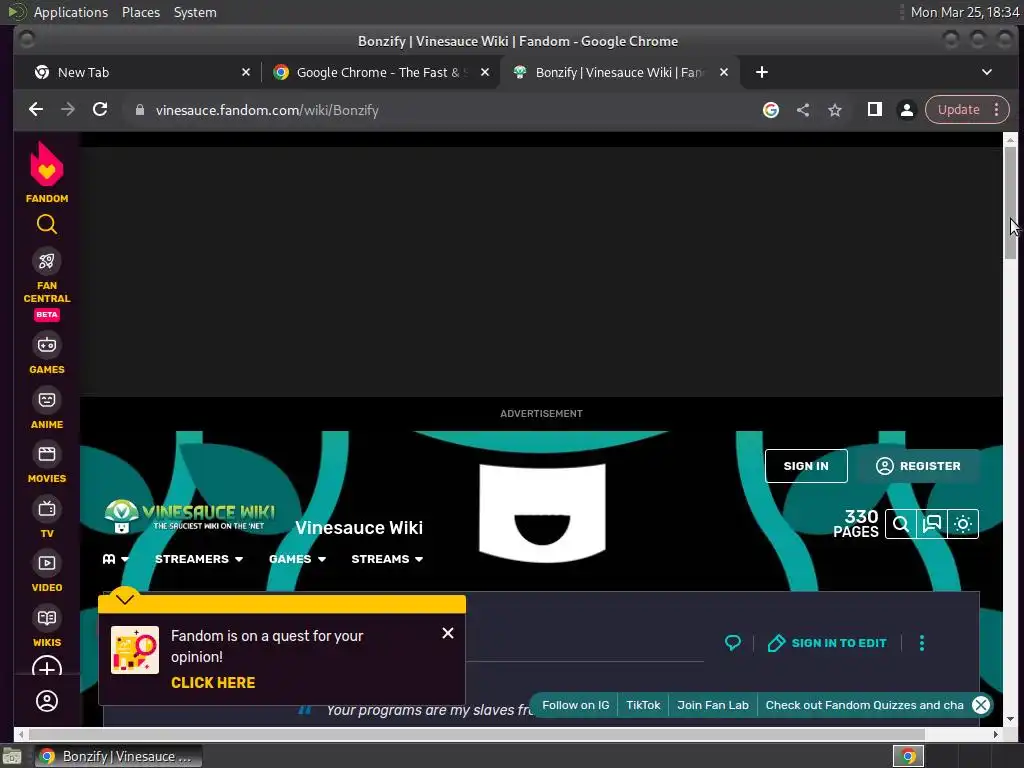Open article more options three dots
1024x768 pixels.
[x=921, y=643]
